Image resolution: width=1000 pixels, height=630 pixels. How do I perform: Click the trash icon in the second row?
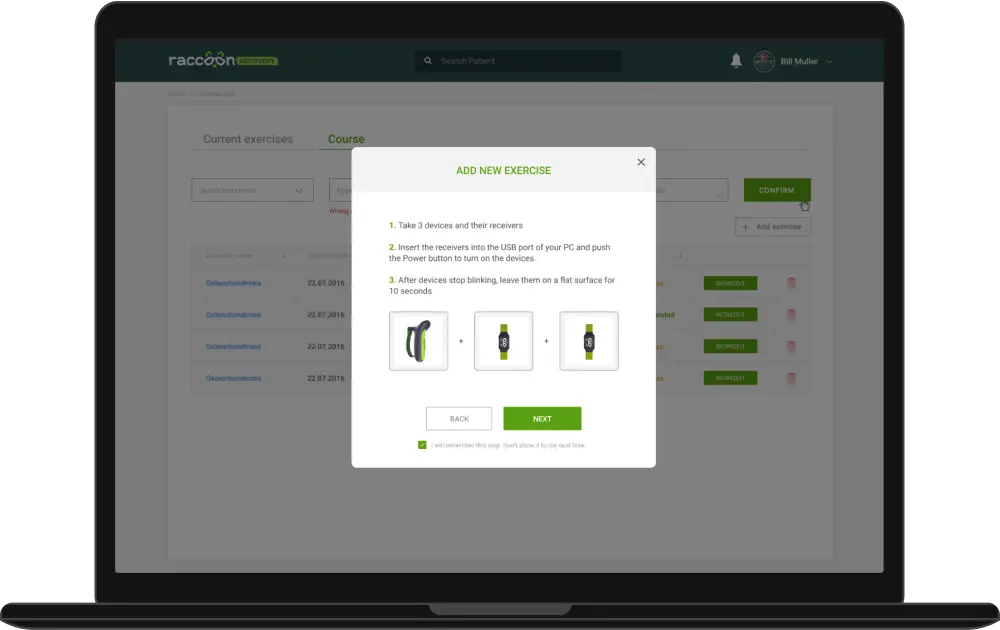(791, 315)
